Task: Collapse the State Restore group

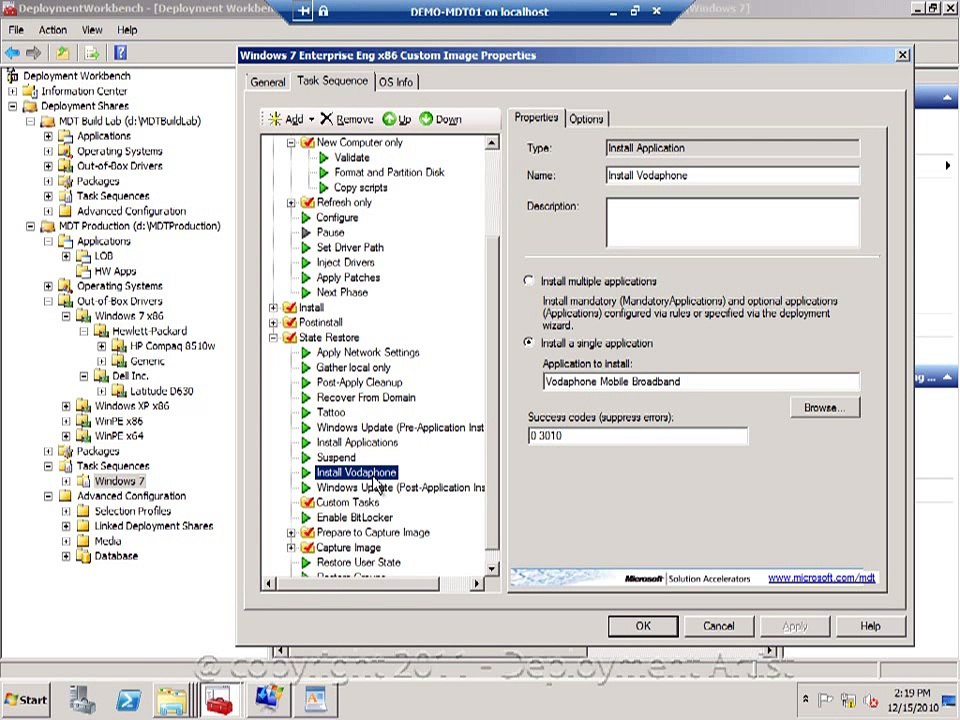Action: point(274,337)
